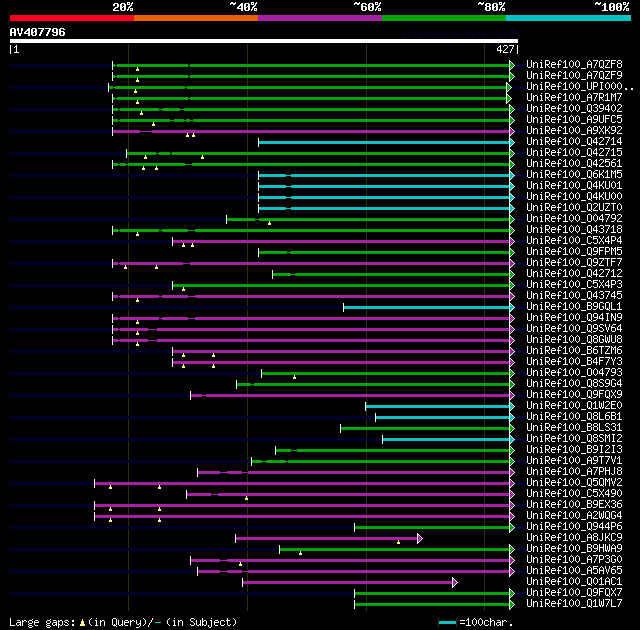The image size is (640, 630).
Task: Click the white query sequence bar
Action: click(264, 41)
